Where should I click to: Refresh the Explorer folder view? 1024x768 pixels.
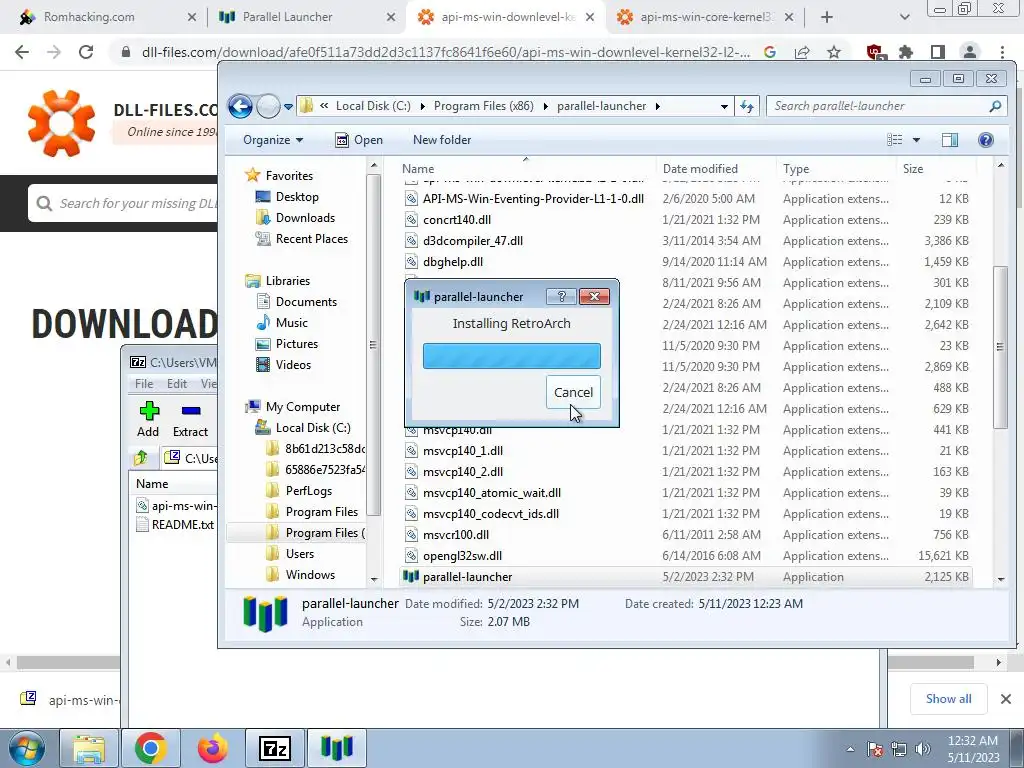click(x=746, y=106)
